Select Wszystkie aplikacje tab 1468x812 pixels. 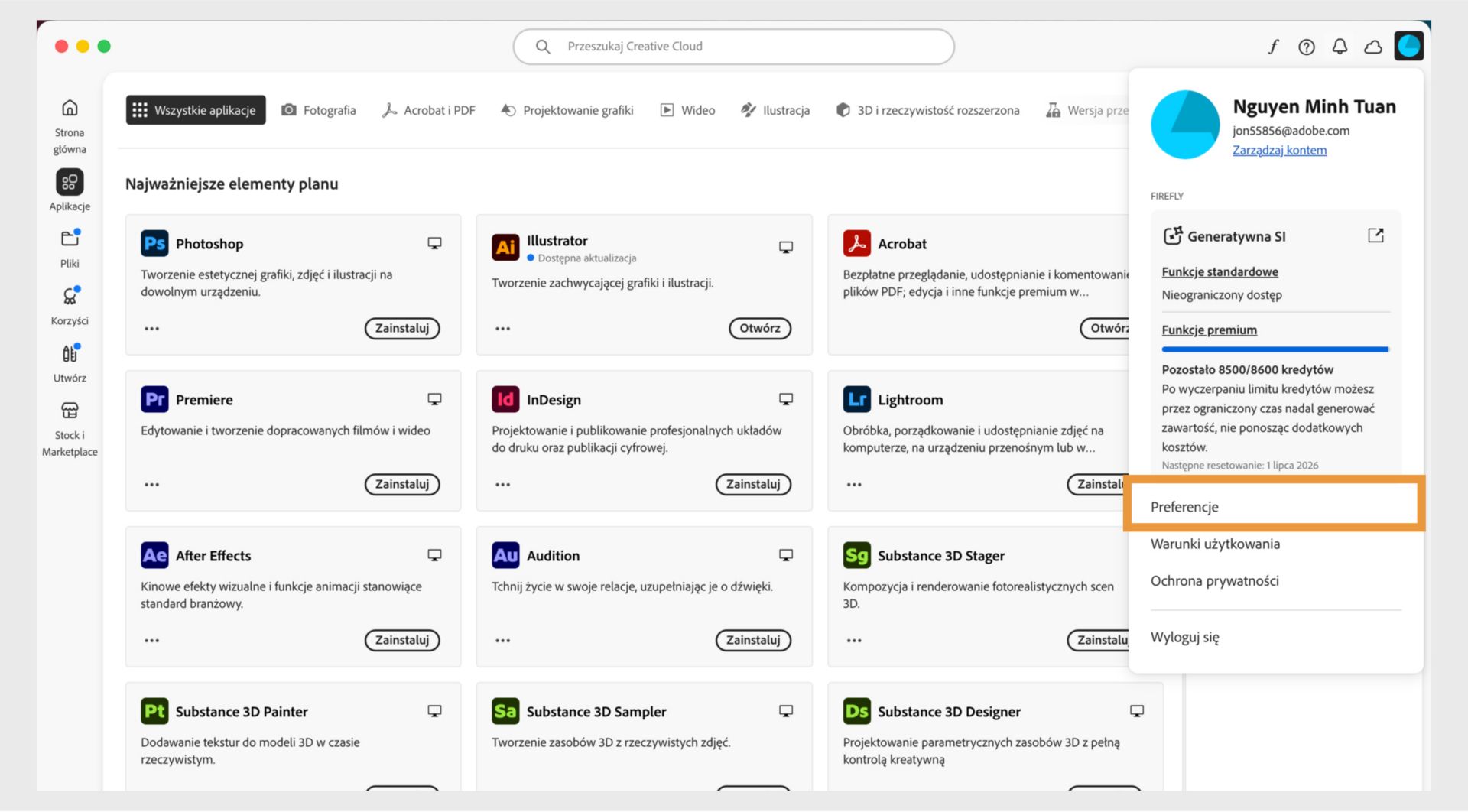196,110
